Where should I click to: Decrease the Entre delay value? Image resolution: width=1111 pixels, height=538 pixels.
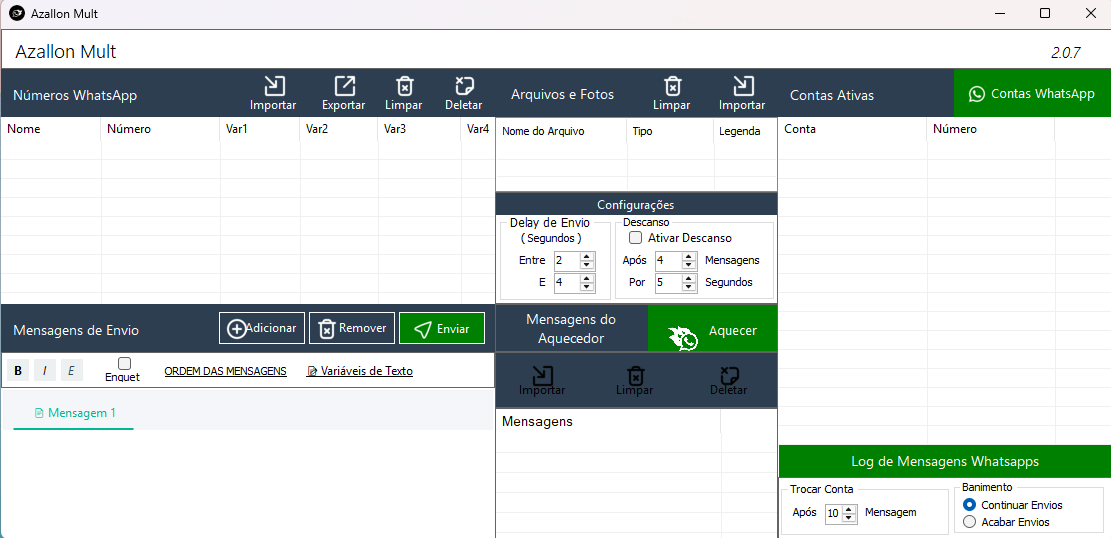click(x=587, y=265)
